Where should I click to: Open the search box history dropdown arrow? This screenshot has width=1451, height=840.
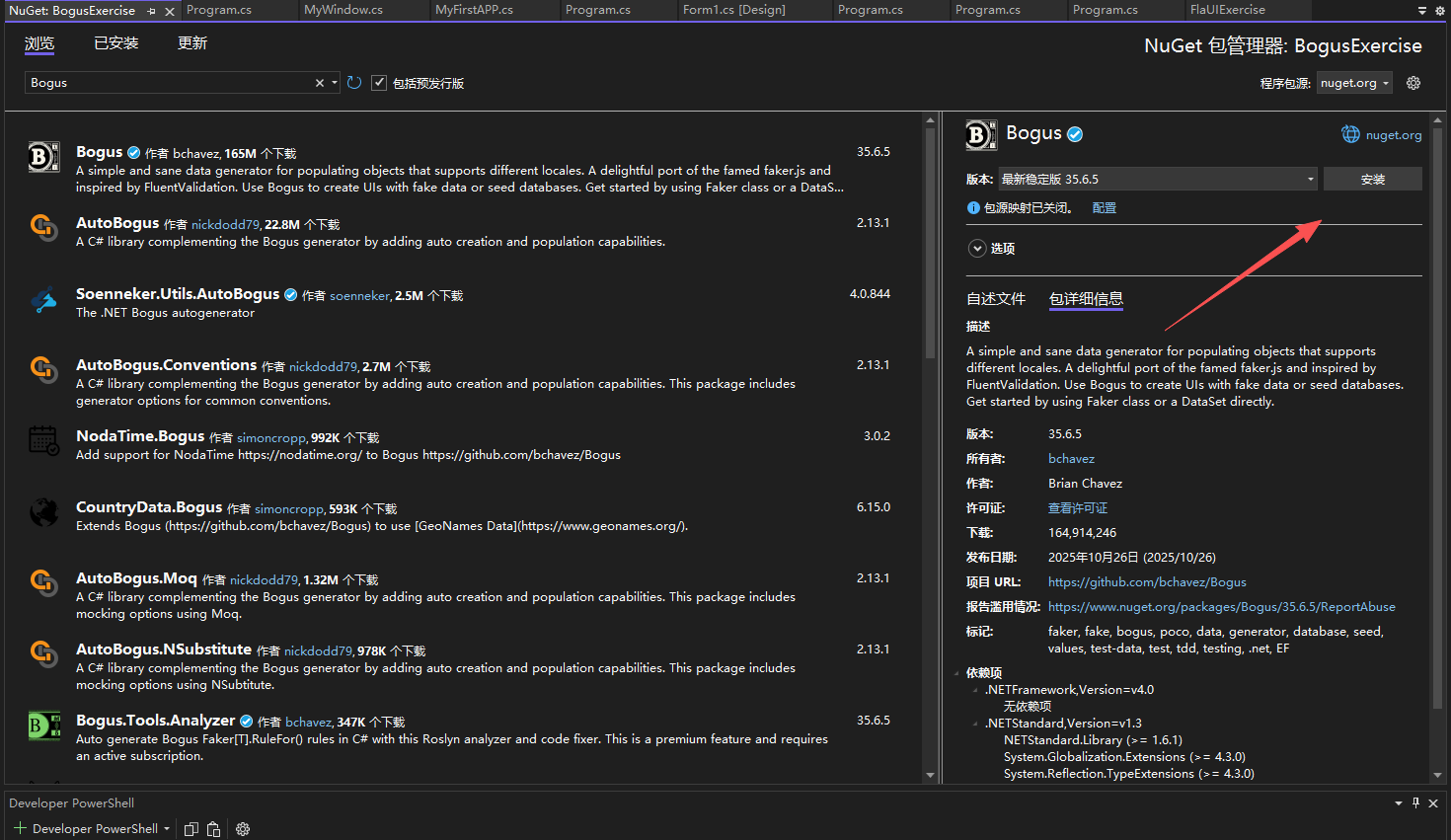335,83
